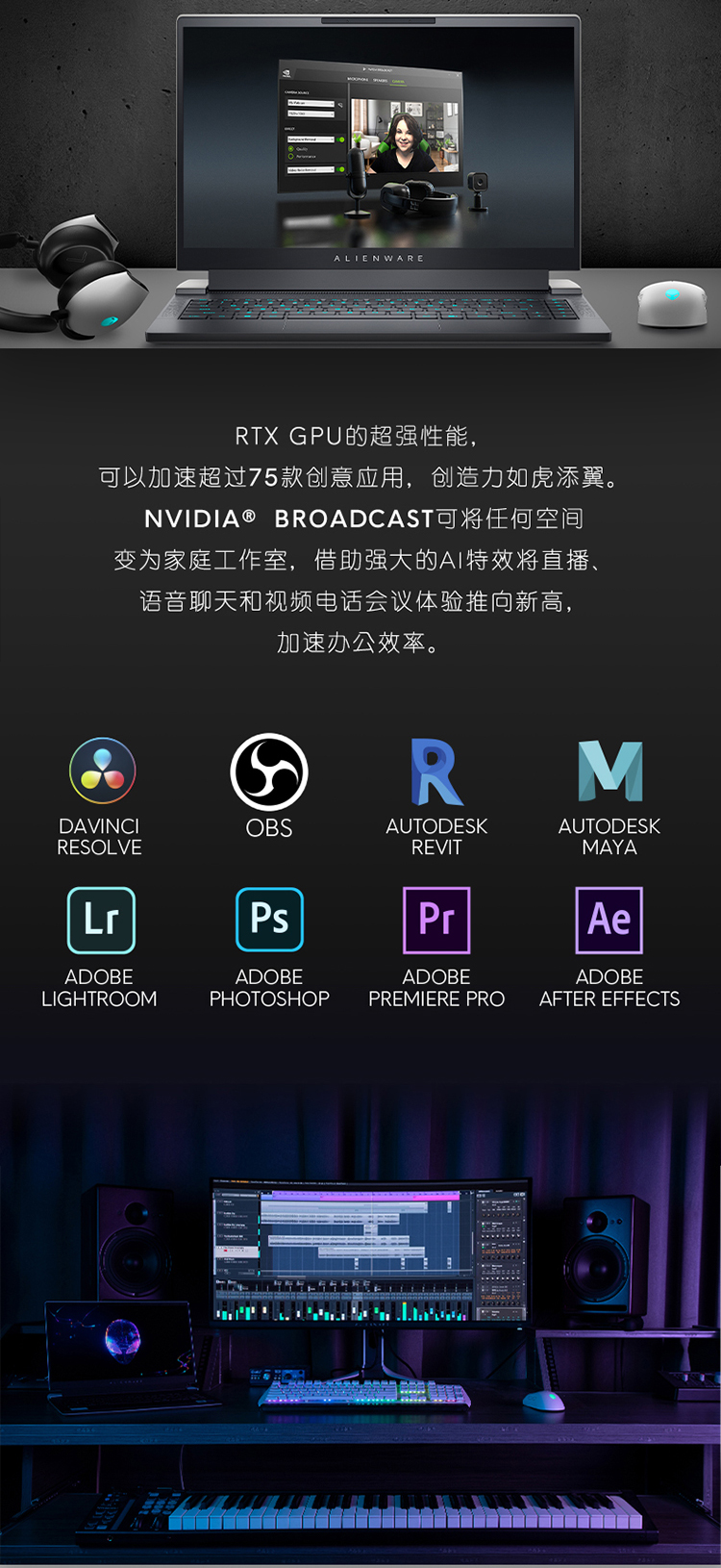Viewport: 721px width, 1568px height.
Task: Click the ALIENWARE wordmark on the laptop bezel
Action: [379, 259]
